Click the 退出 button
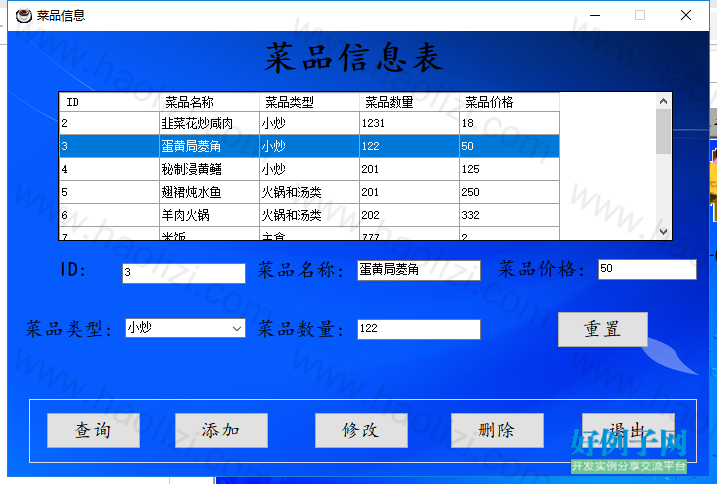Image resolution: width=717 pixels, height=484 pixels. (x=628, y=430)
